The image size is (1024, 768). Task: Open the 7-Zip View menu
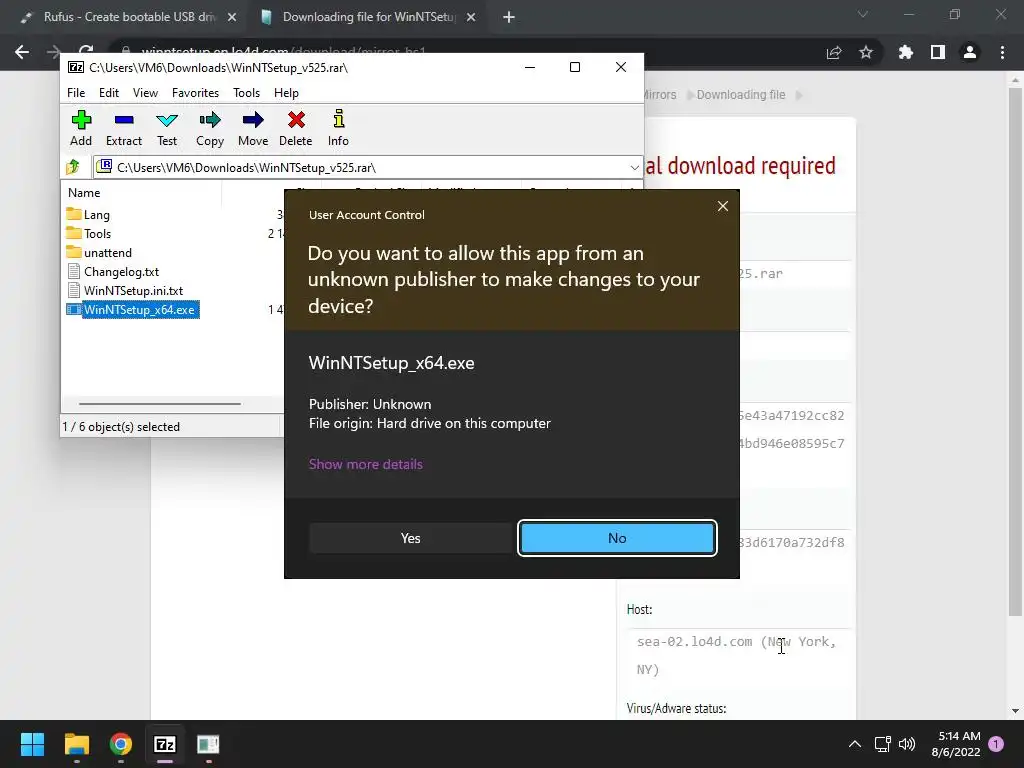pyautogui.click(x=145, y=93)
